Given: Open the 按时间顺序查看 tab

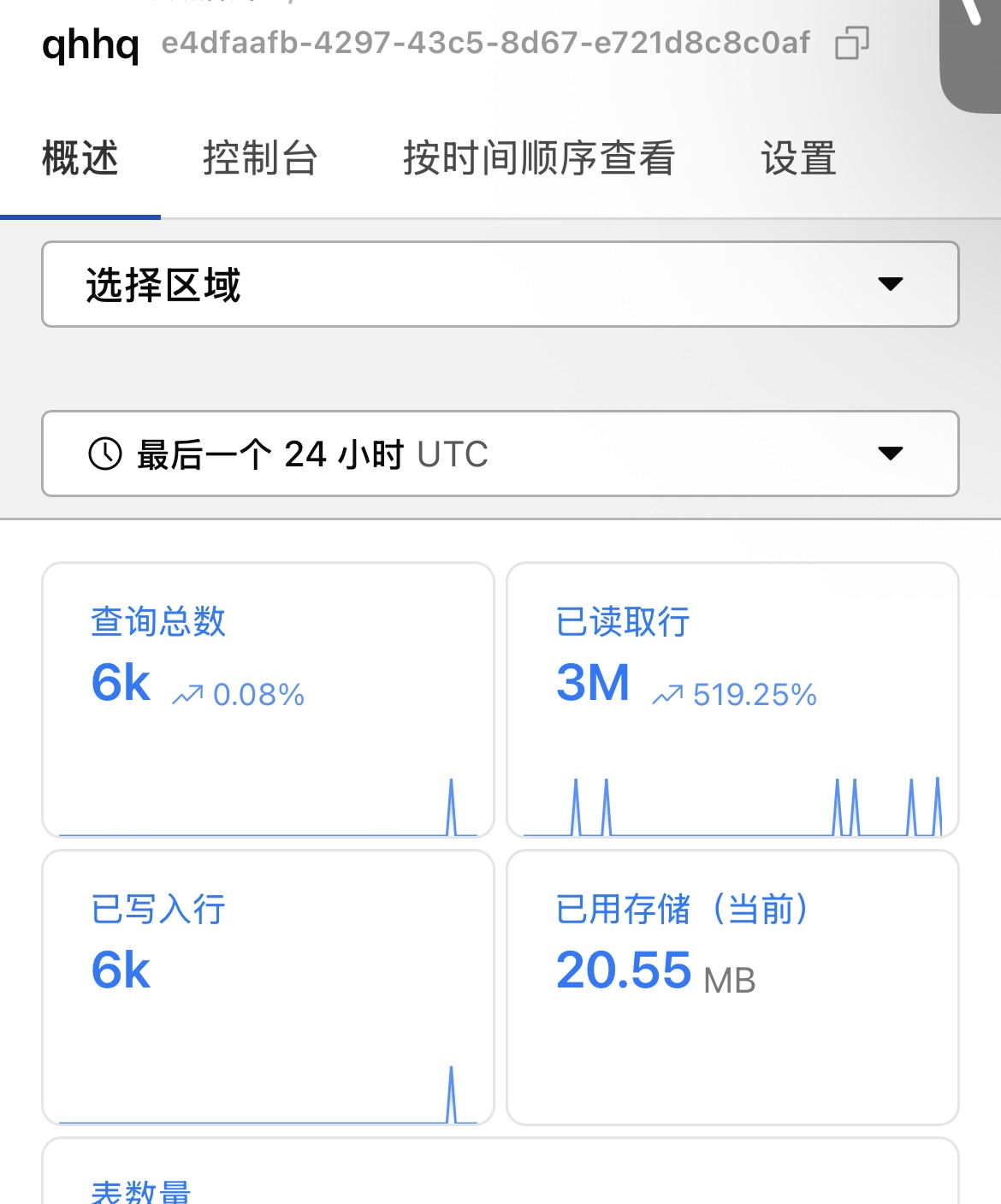Looking at the screenshot, I should 540,158.
